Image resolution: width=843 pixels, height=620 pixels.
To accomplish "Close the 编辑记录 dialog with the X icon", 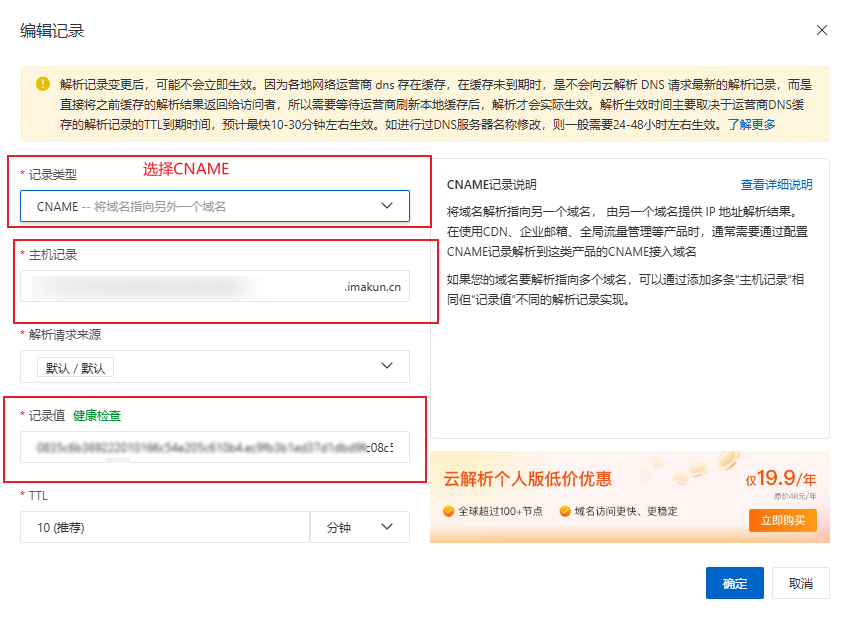I will (x=822, y=30).
